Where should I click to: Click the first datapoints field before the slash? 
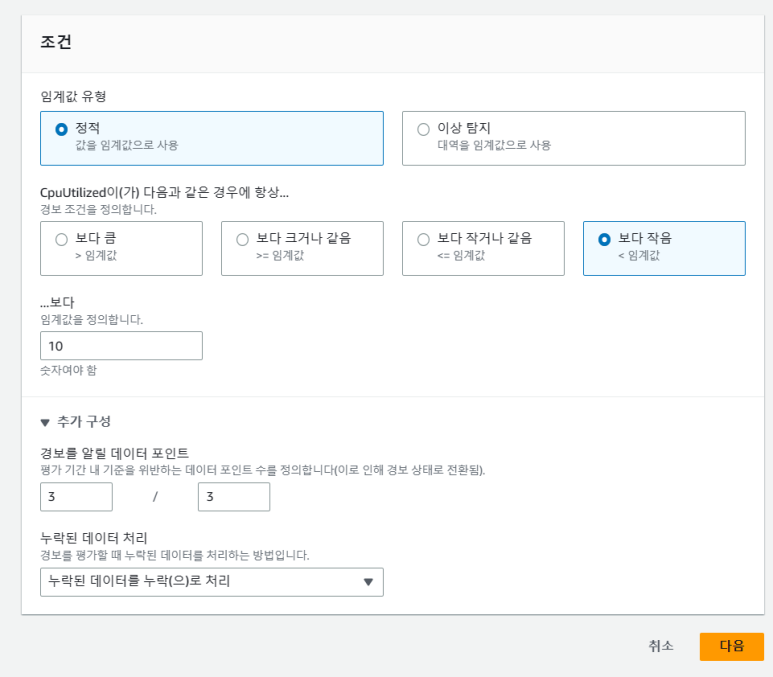[76, 497]
